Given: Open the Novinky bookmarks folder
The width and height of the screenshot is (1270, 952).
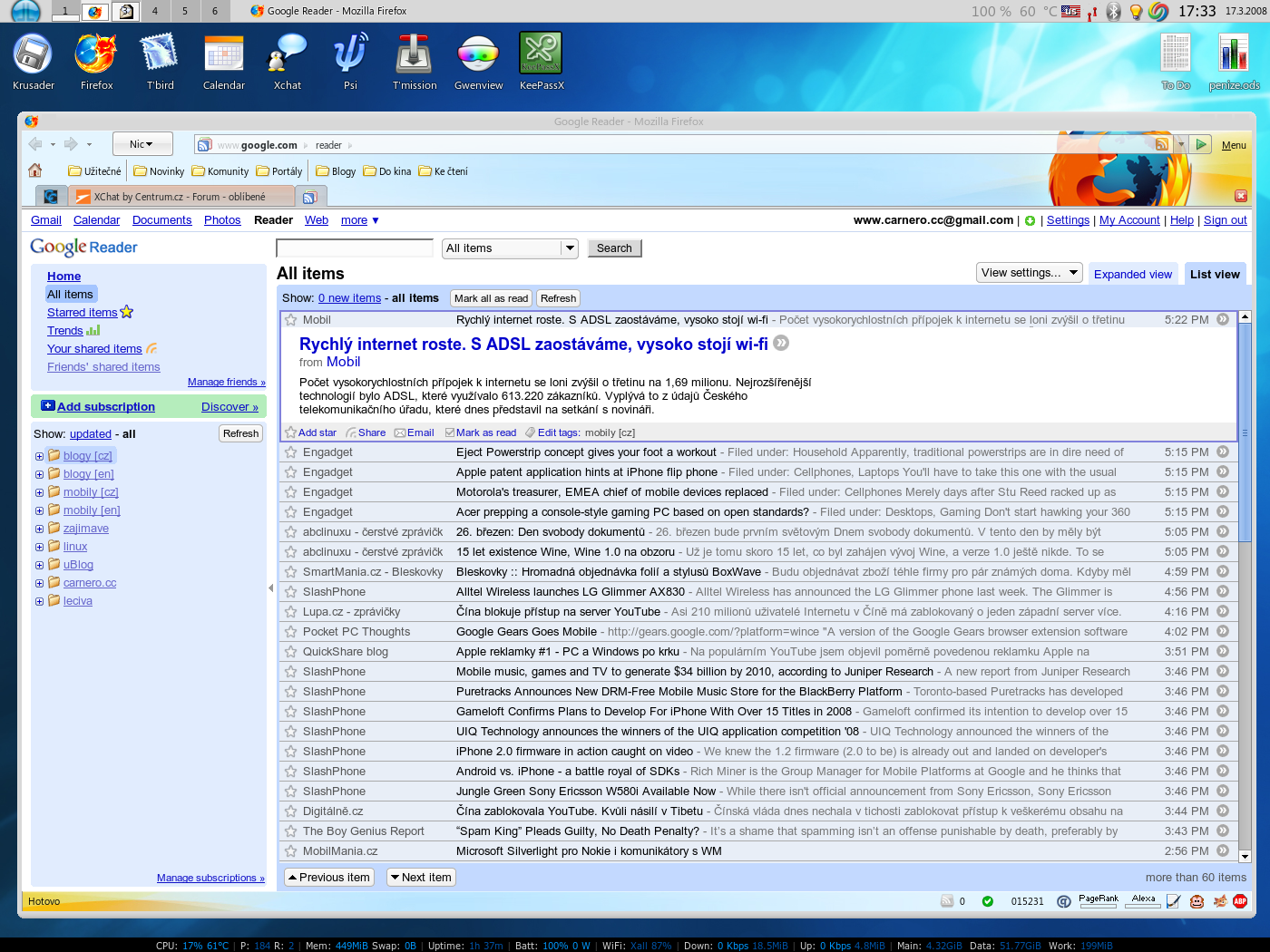Looking at the screenshot, I should coord(159,171).
